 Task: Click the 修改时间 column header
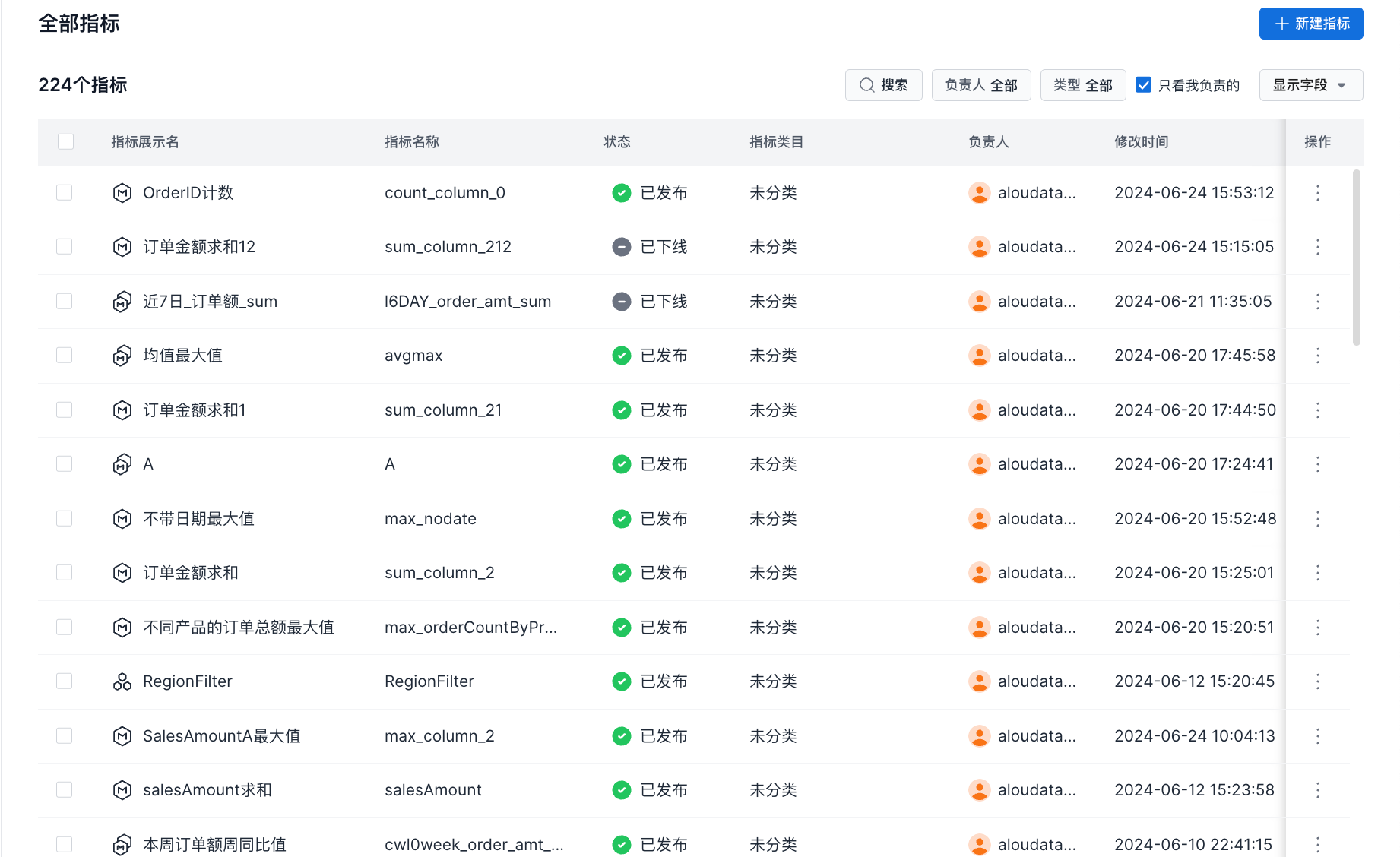click(1141, 142)
